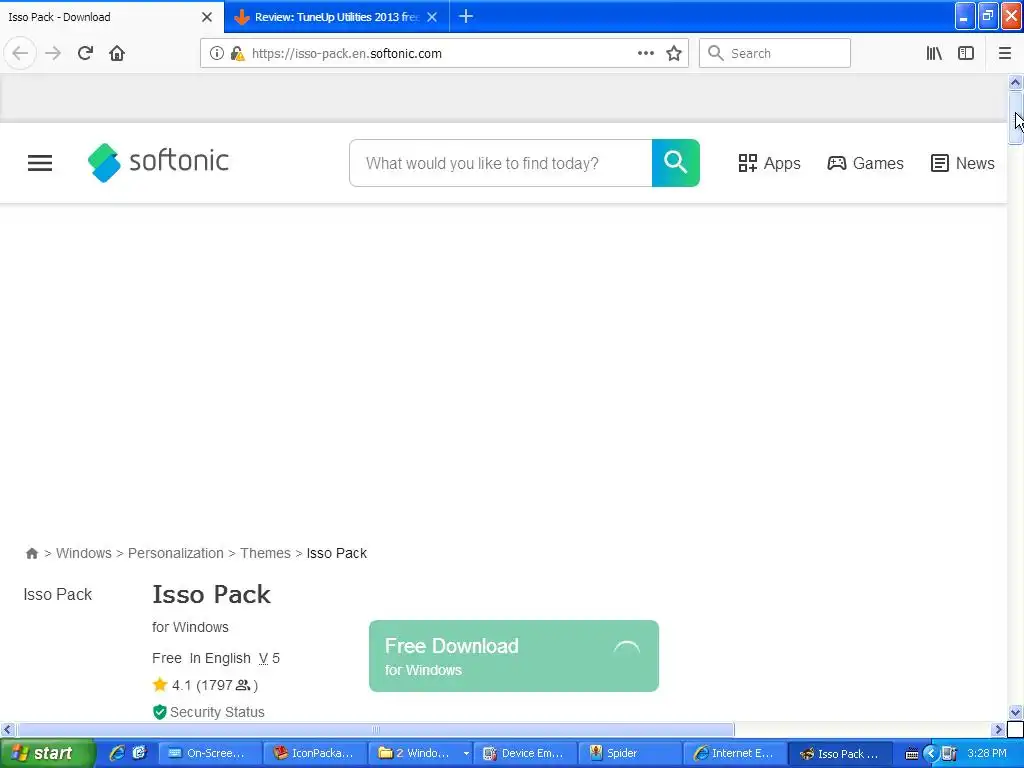1024x768 pixels.
Task: Close the Isso Pack - Download tab
Action: 207,17
